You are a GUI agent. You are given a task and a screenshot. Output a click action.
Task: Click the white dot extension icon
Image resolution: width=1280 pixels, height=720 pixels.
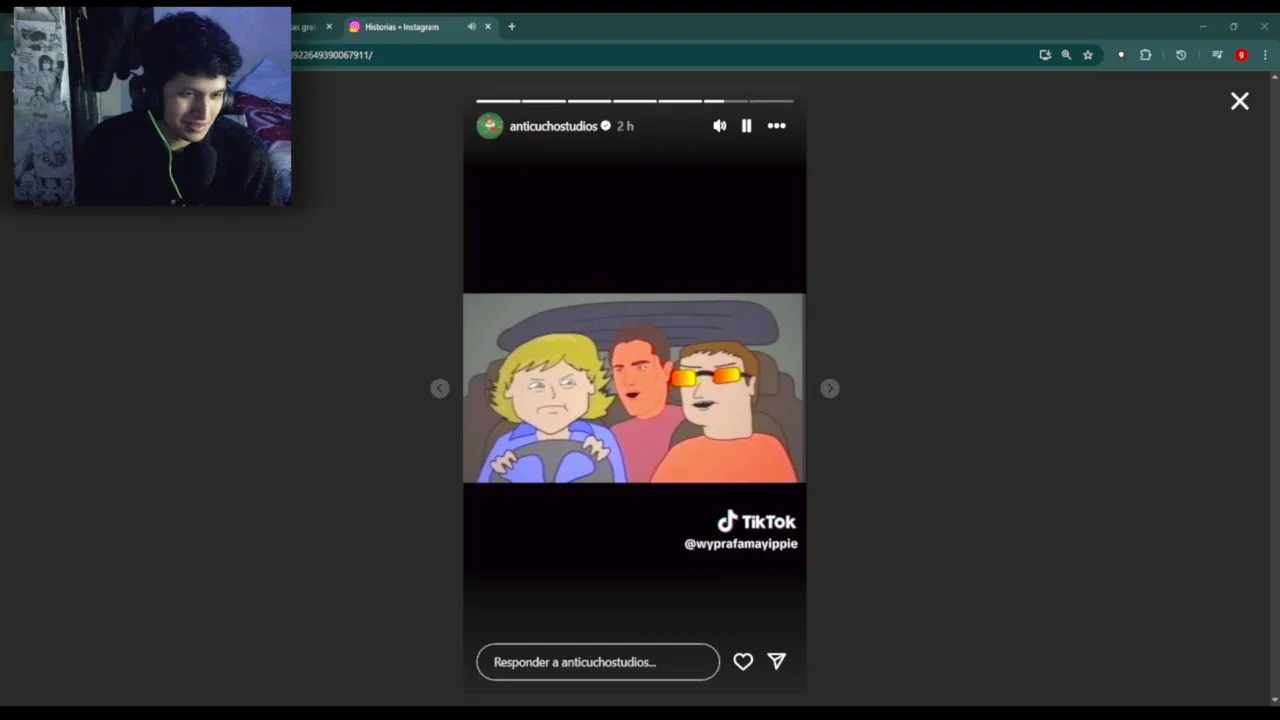pos(1121,55)
